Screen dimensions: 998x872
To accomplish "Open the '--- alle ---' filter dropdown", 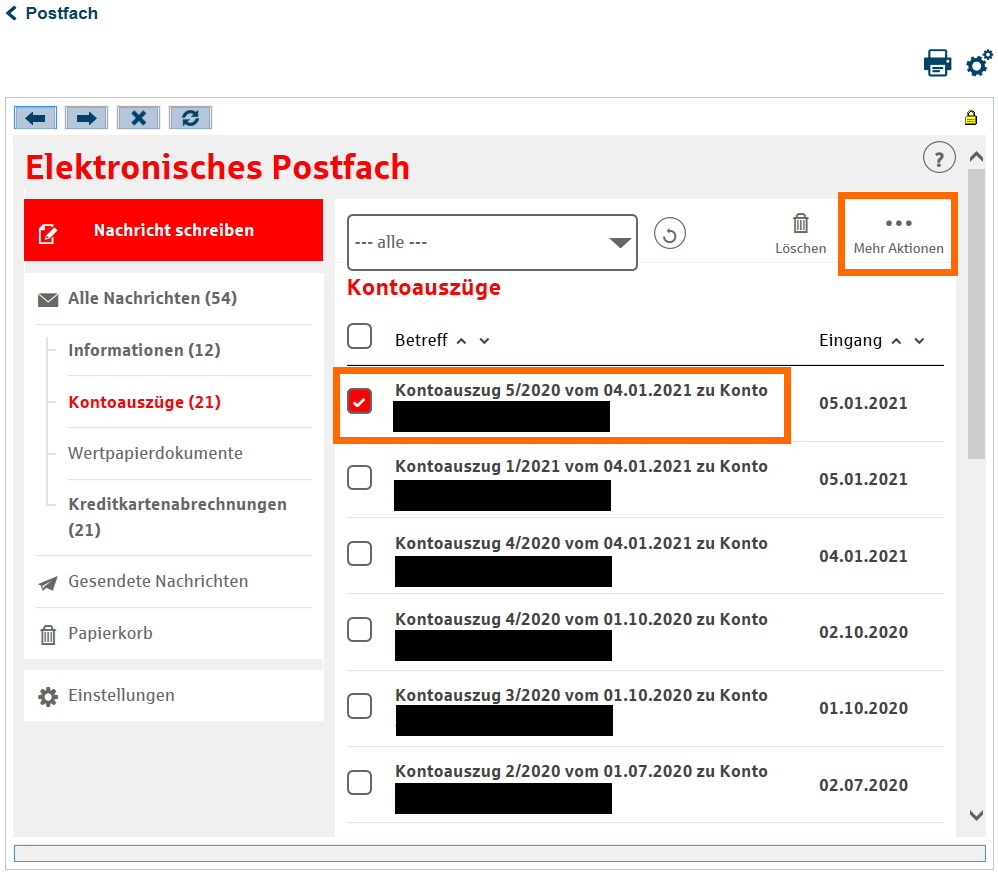I will pos(492,242).
